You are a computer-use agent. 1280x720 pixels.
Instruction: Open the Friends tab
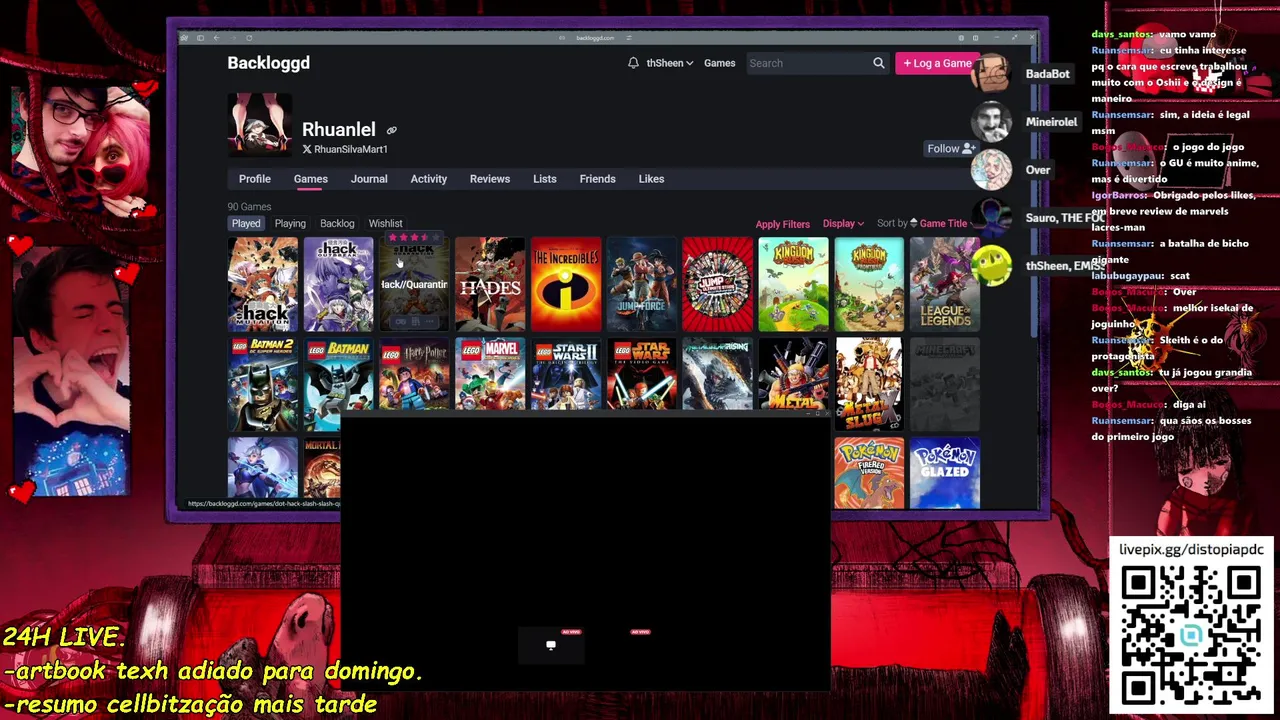tap(598, 179)
